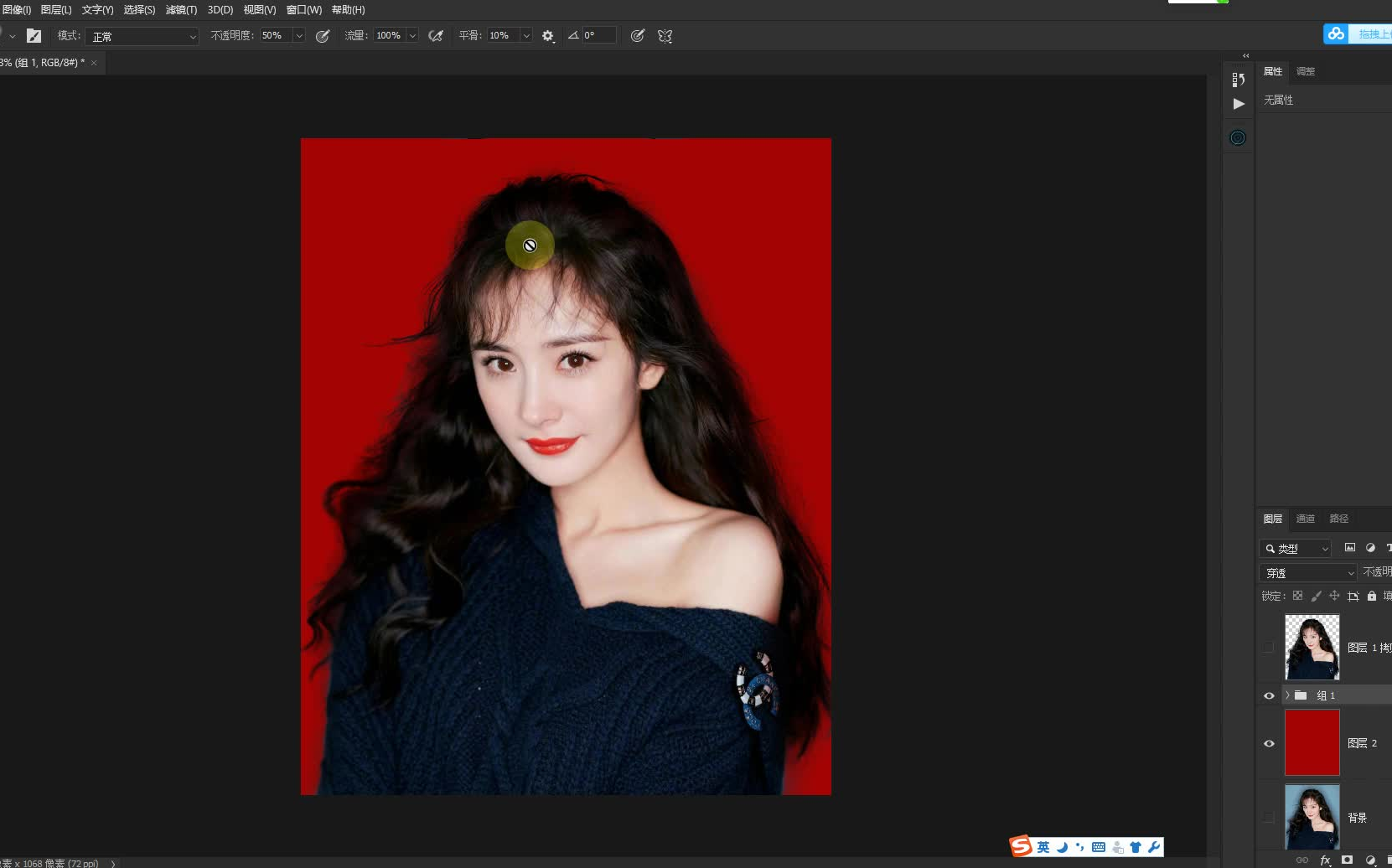Viewport: 1392px width, 868px height.
Task: Click the lock transparent pixels icon
Action: coord(1298,596)
